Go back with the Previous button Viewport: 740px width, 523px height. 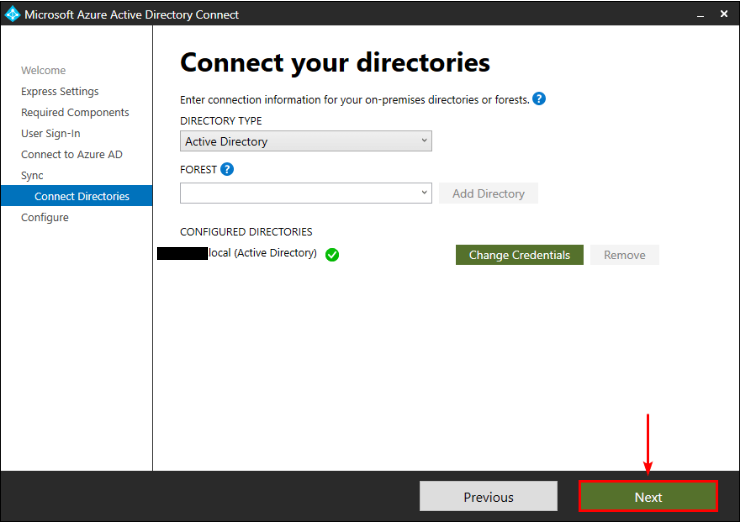coord(488,497)
